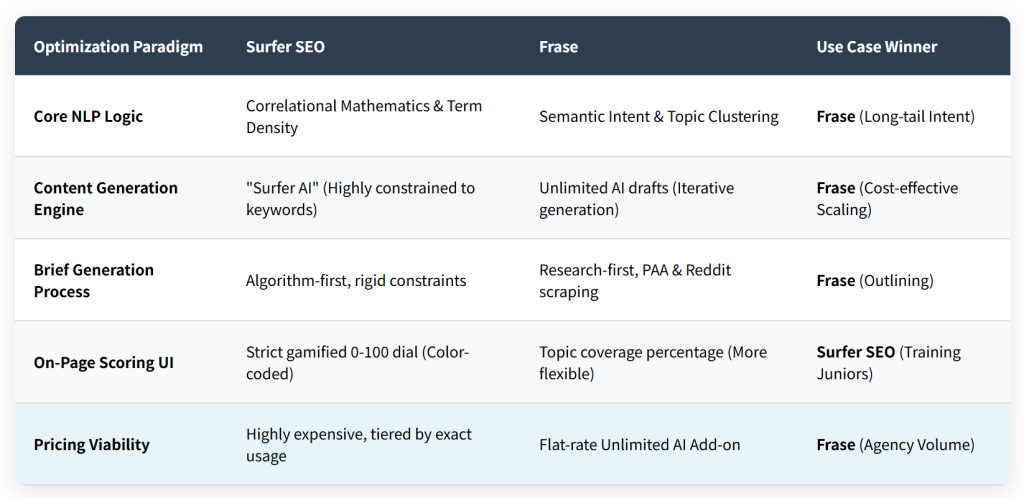Viewport: 1024px width, 498px height.
Task: Select Frase (Cost-effective Scaling) cell
Action: pos(888,199)
